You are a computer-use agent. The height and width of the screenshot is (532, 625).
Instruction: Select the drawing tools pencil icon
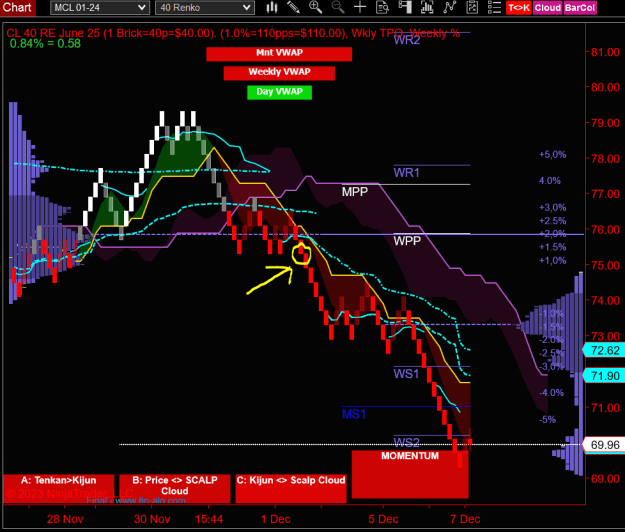tap(293, 7)
